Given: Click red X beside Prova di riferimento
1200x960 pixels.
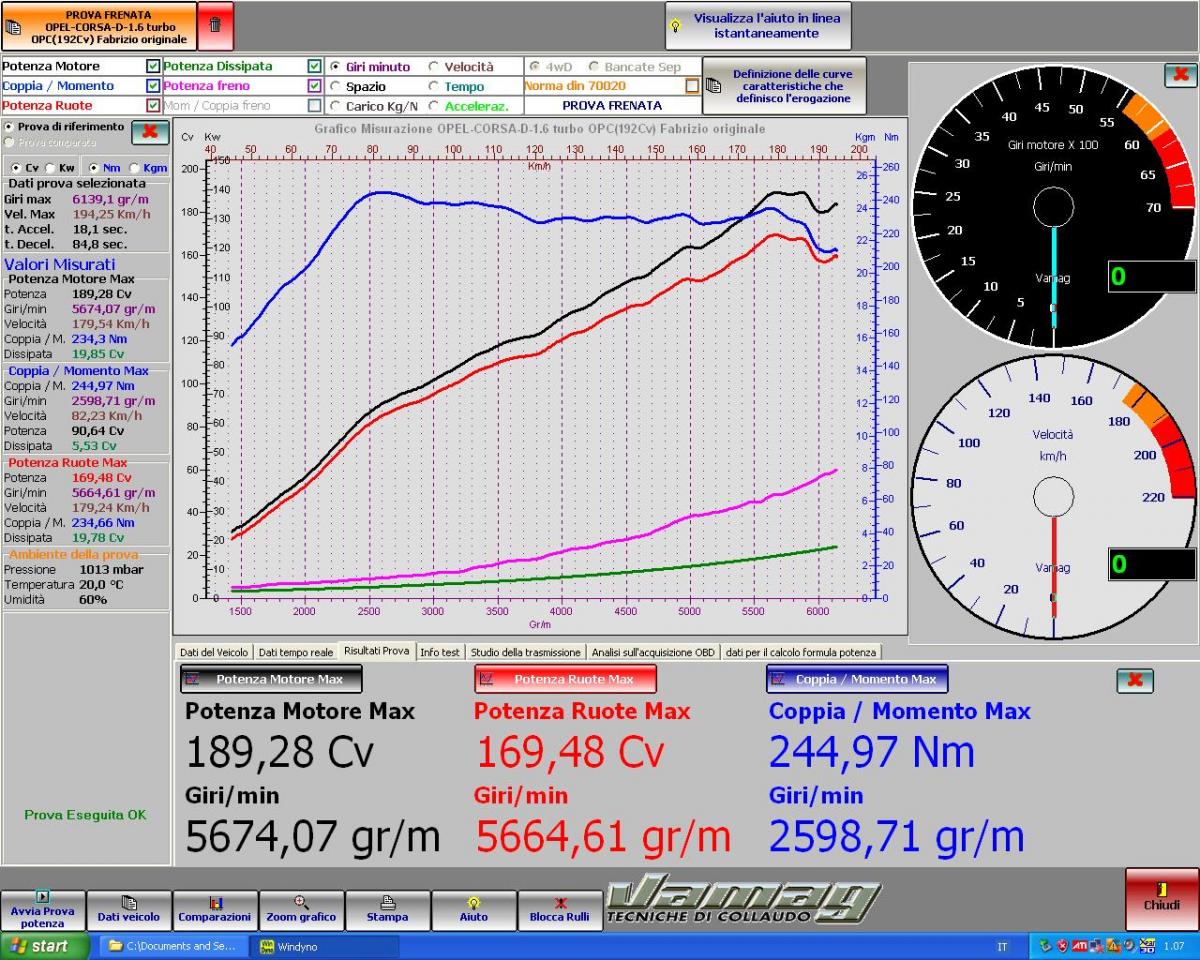Looking at the screenshot, I should (x=150, y=132).
